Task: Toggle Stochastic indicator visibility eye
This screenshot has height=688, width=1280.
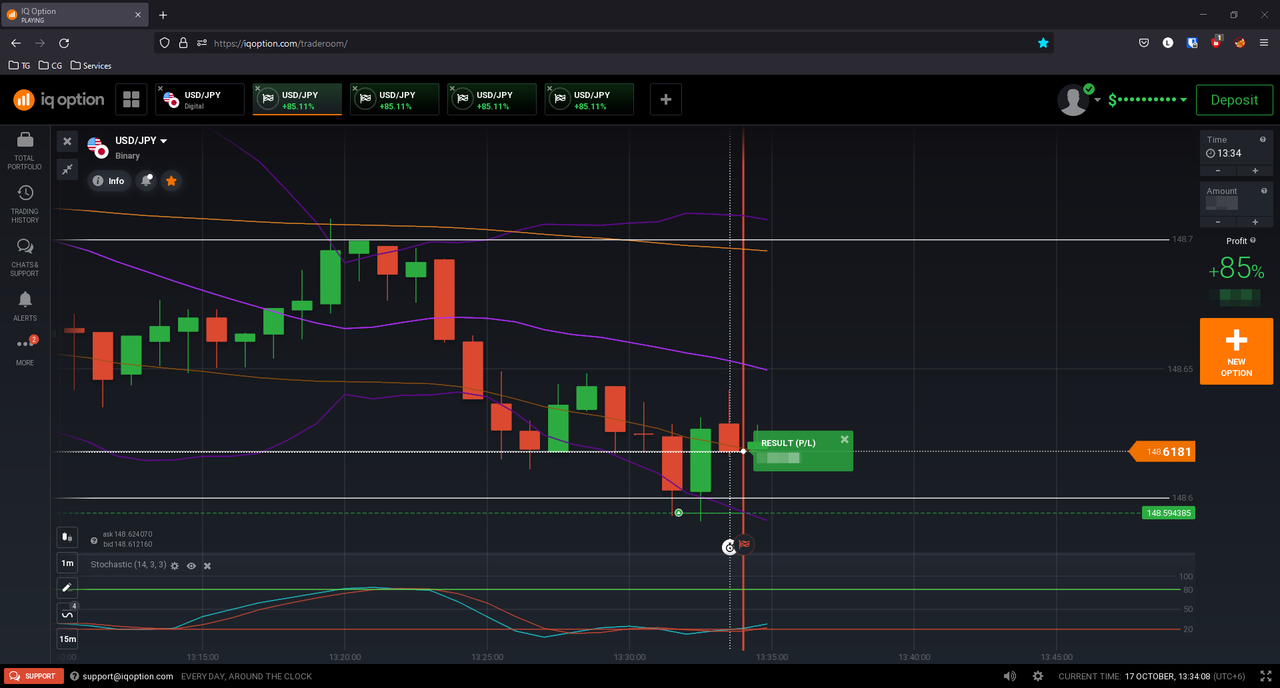Action: click(x=191, y=565)
